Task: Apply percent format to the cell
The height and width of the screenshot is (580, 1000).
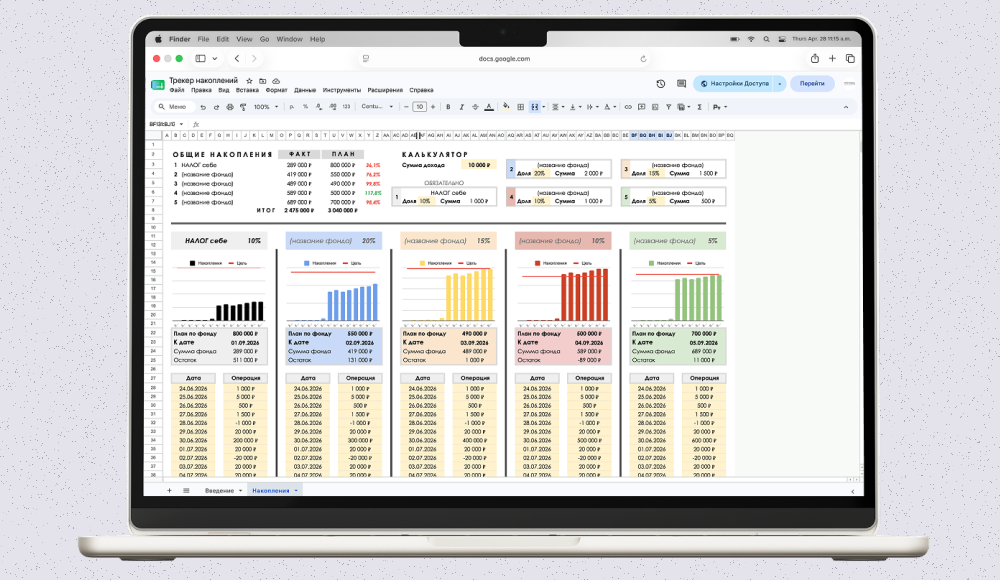Action: (305, 107)
